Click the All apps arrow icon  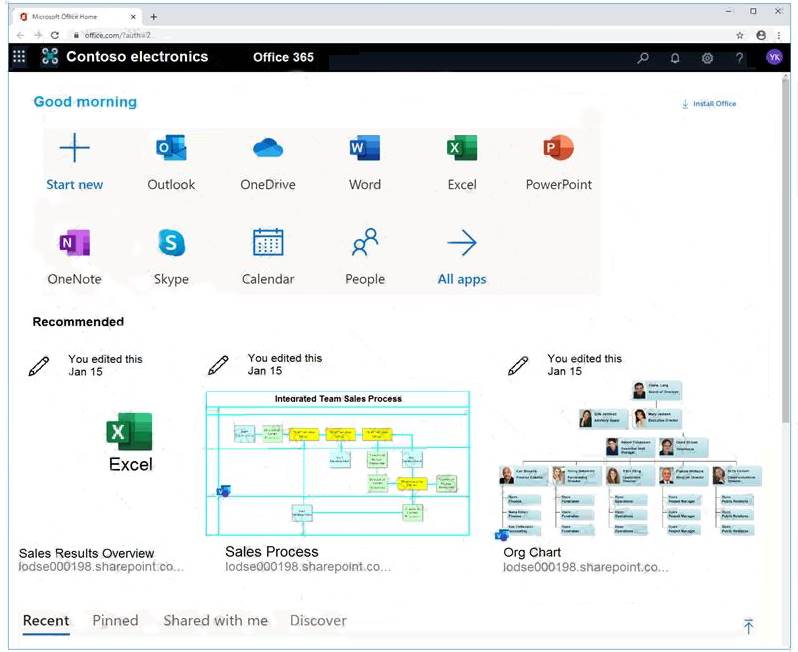(462, 242)
